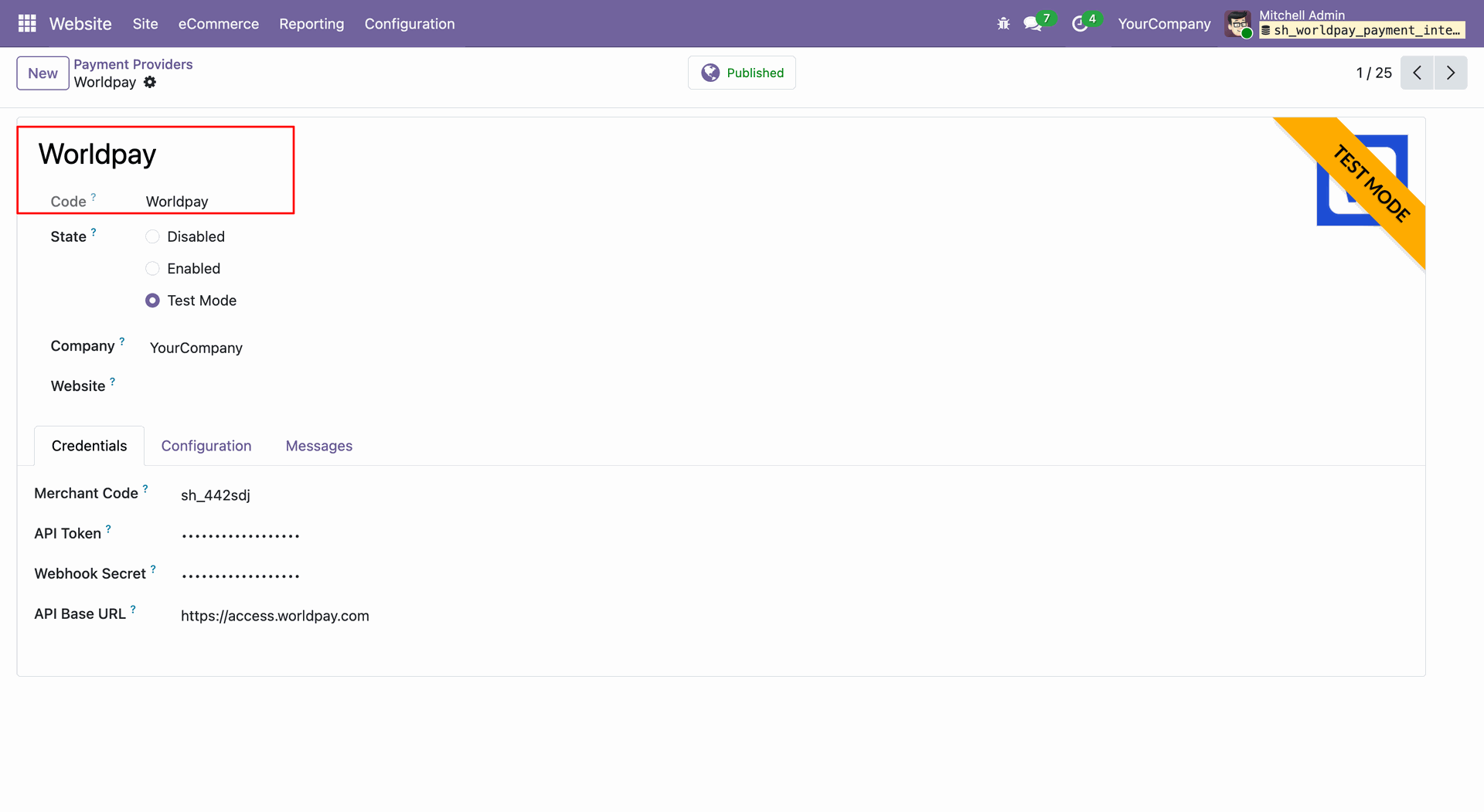Open the YourCompany company switcher
Image resolution: width=1484 pixels, height=812 pixels.
pos(1164,24)
